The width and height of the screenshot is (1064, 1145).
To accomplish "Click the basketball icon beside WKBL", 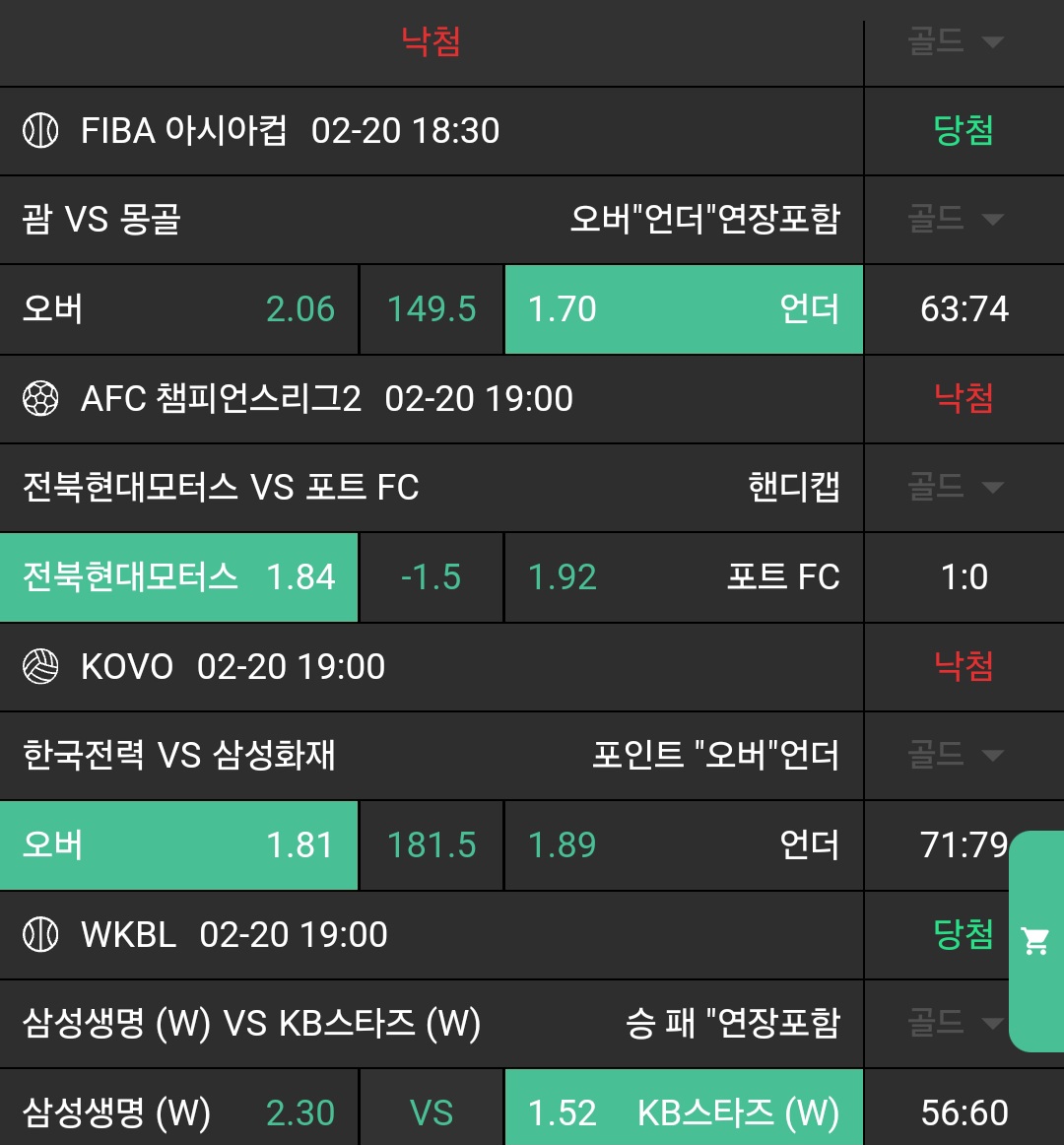I will tap(40, 935).
